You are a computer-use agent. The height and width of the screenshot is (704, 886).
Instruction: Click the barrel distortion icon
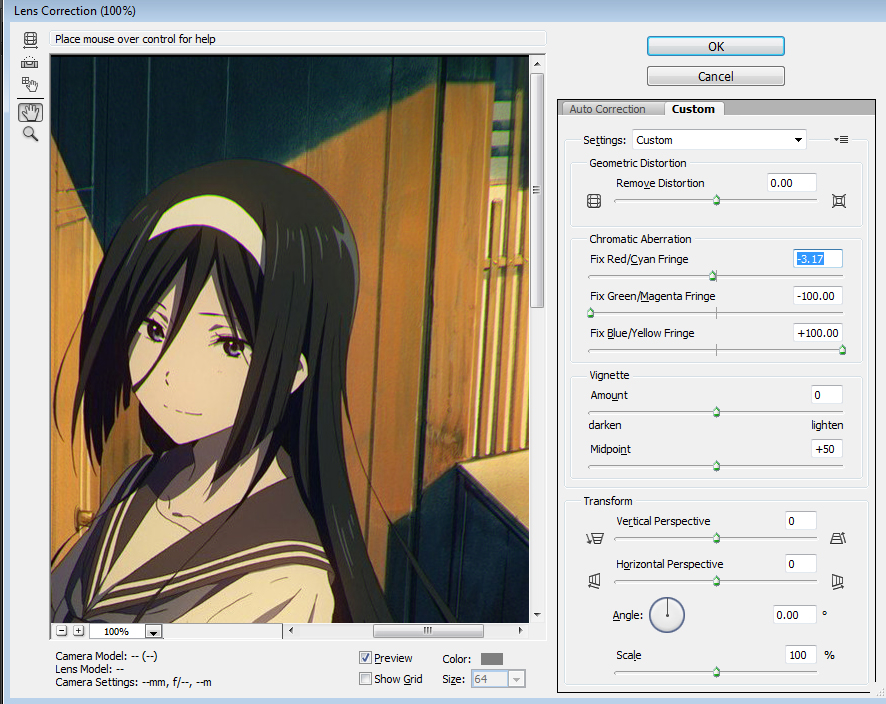[594, 201]
